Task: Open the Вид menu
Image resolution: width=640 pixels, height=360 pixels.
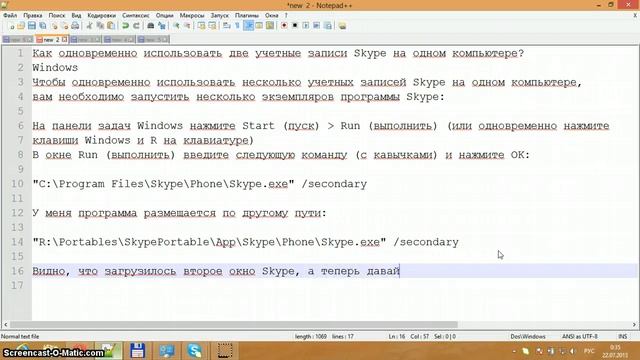Action: [76, 16]
